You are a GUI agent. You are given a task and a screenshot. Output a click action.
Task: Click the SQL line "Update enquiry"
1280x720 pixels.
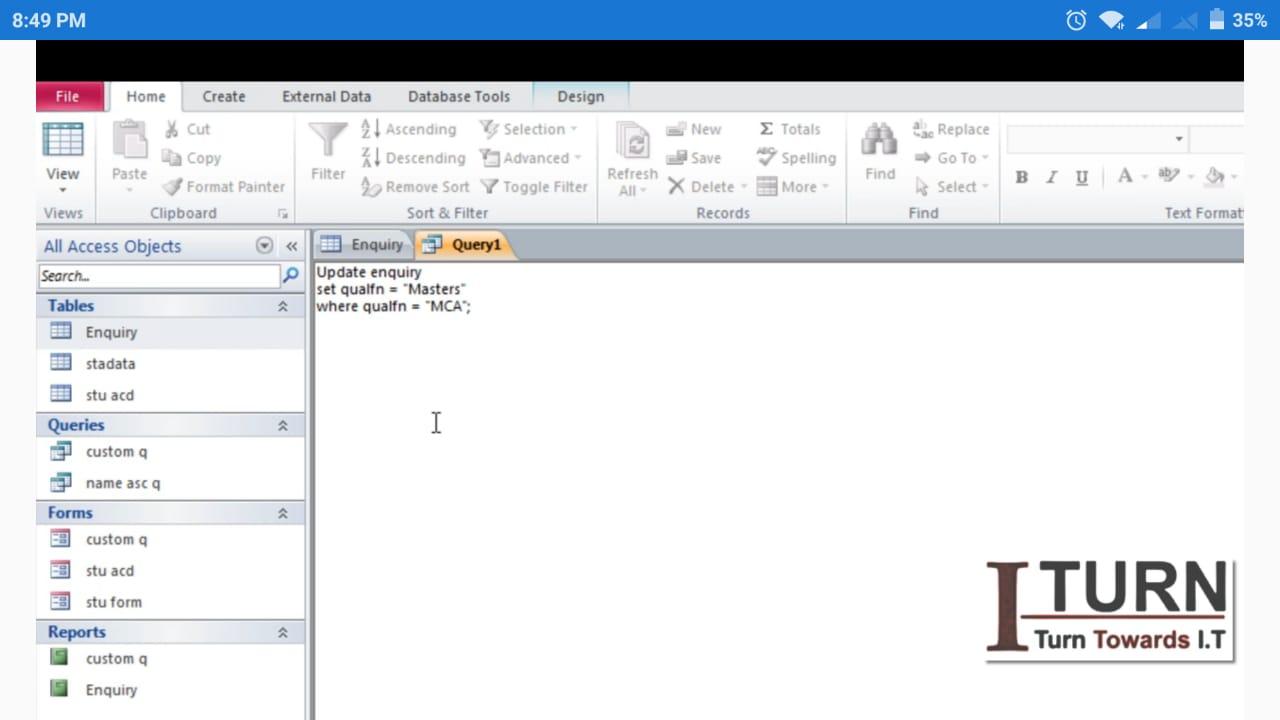369,272
